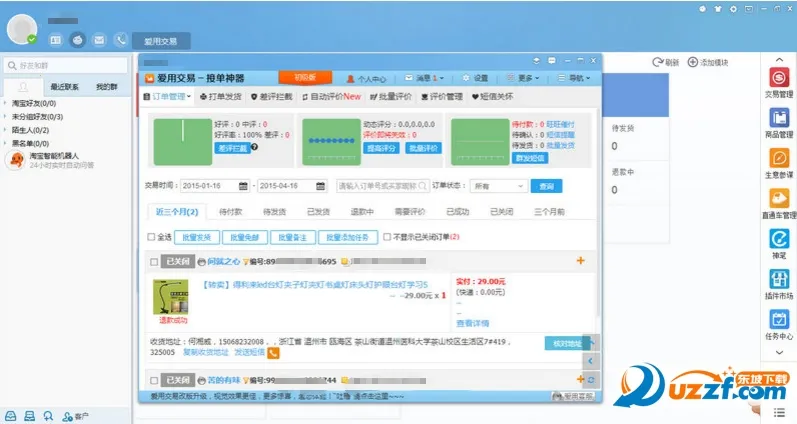797x424 pixels.
Task: Click the lamp product thumbnail
Action: click(169, 297)
